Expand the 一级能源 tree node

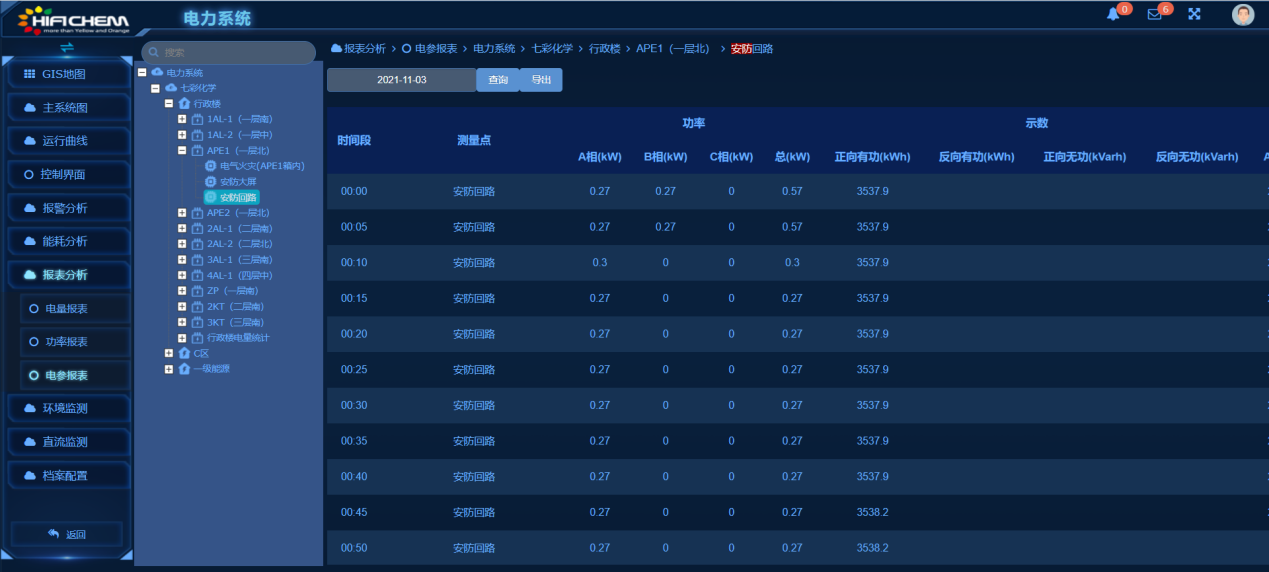[169, 369]
